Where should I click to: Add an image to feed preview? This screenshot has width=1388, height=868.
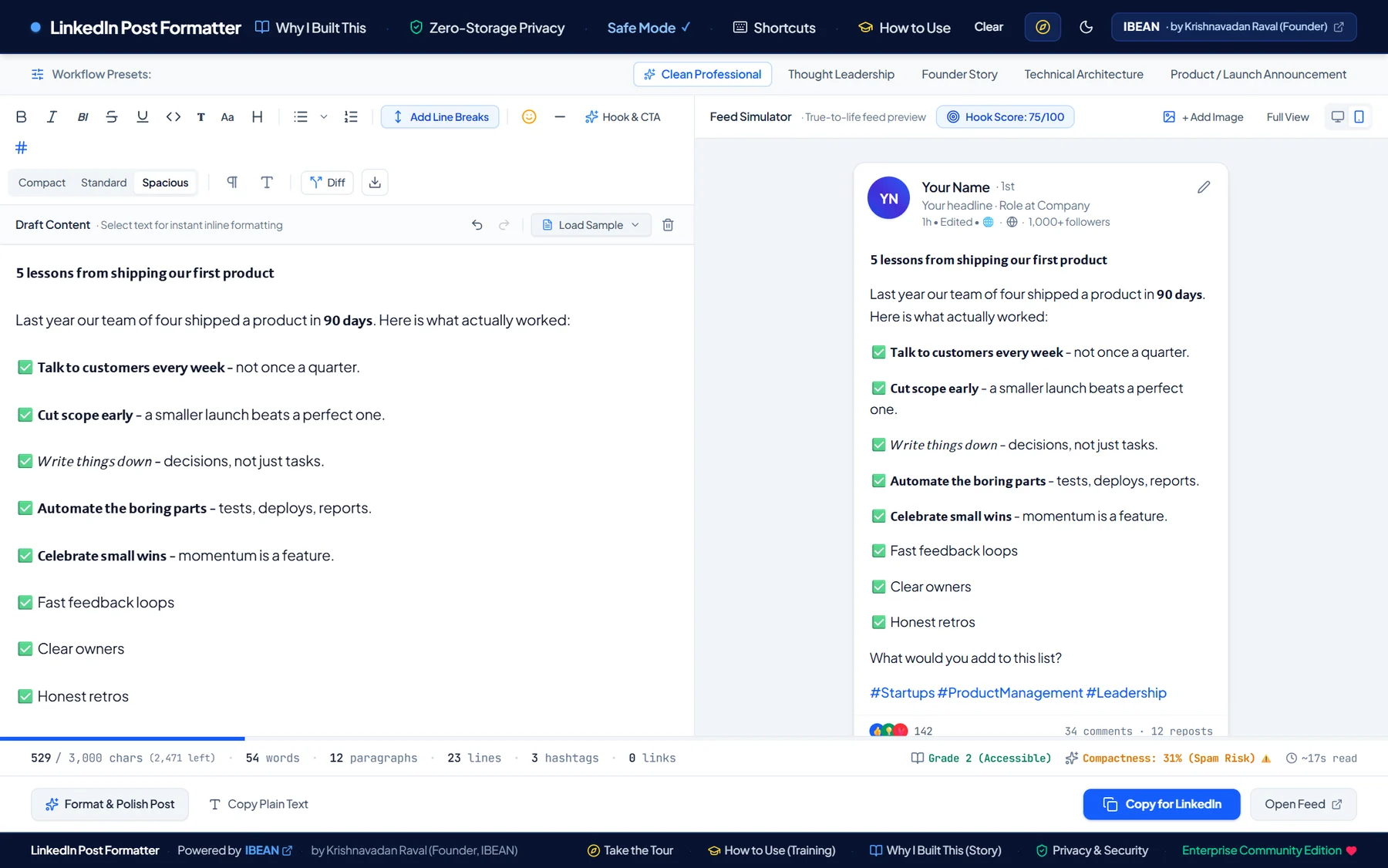pos(1203,117)
